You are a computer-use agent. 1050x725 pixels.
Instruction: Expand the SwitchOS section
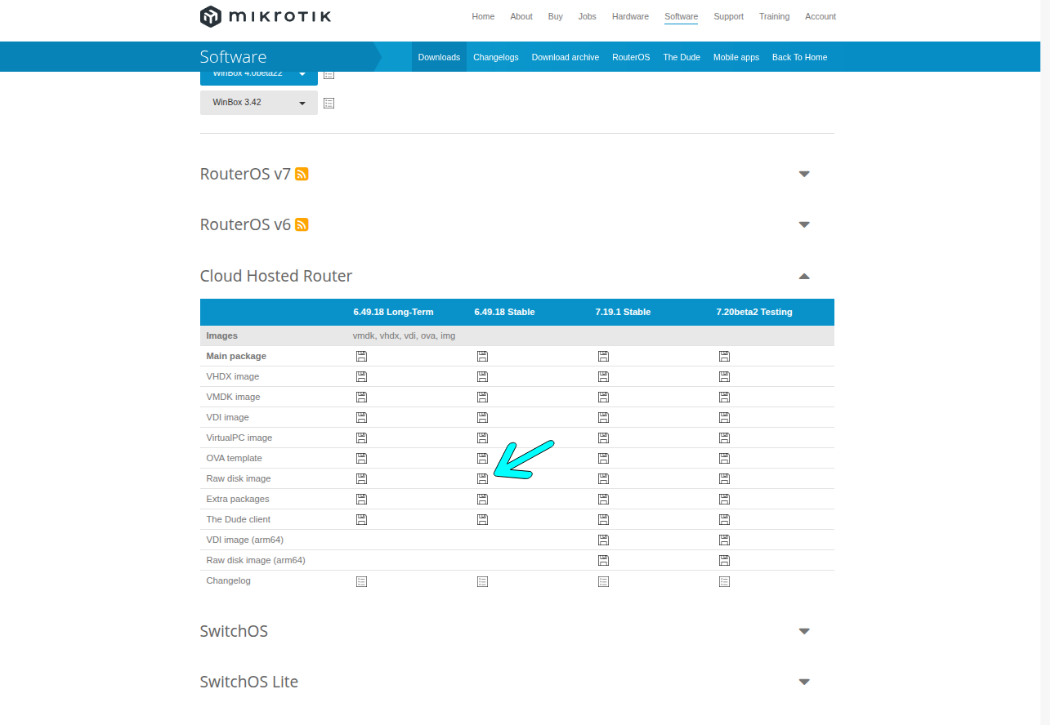(804, 631)
